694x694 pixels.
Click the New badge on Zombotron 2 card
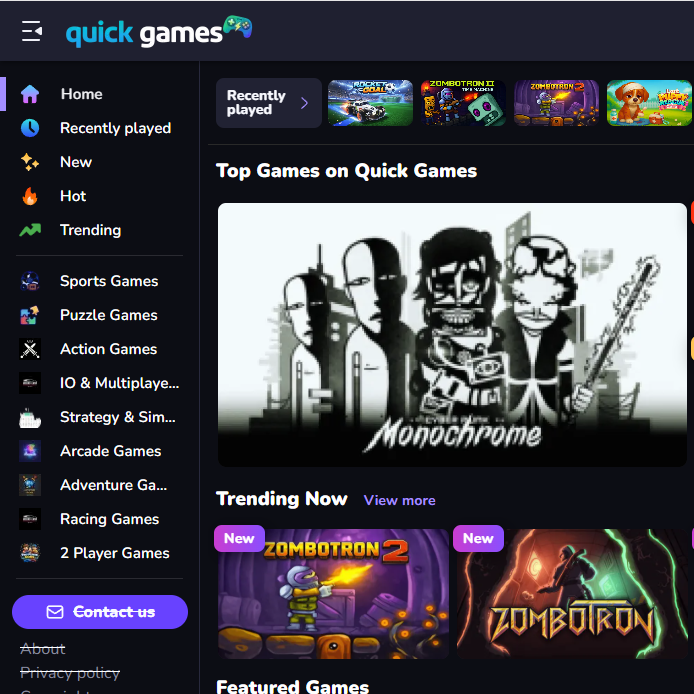(239, 539)
